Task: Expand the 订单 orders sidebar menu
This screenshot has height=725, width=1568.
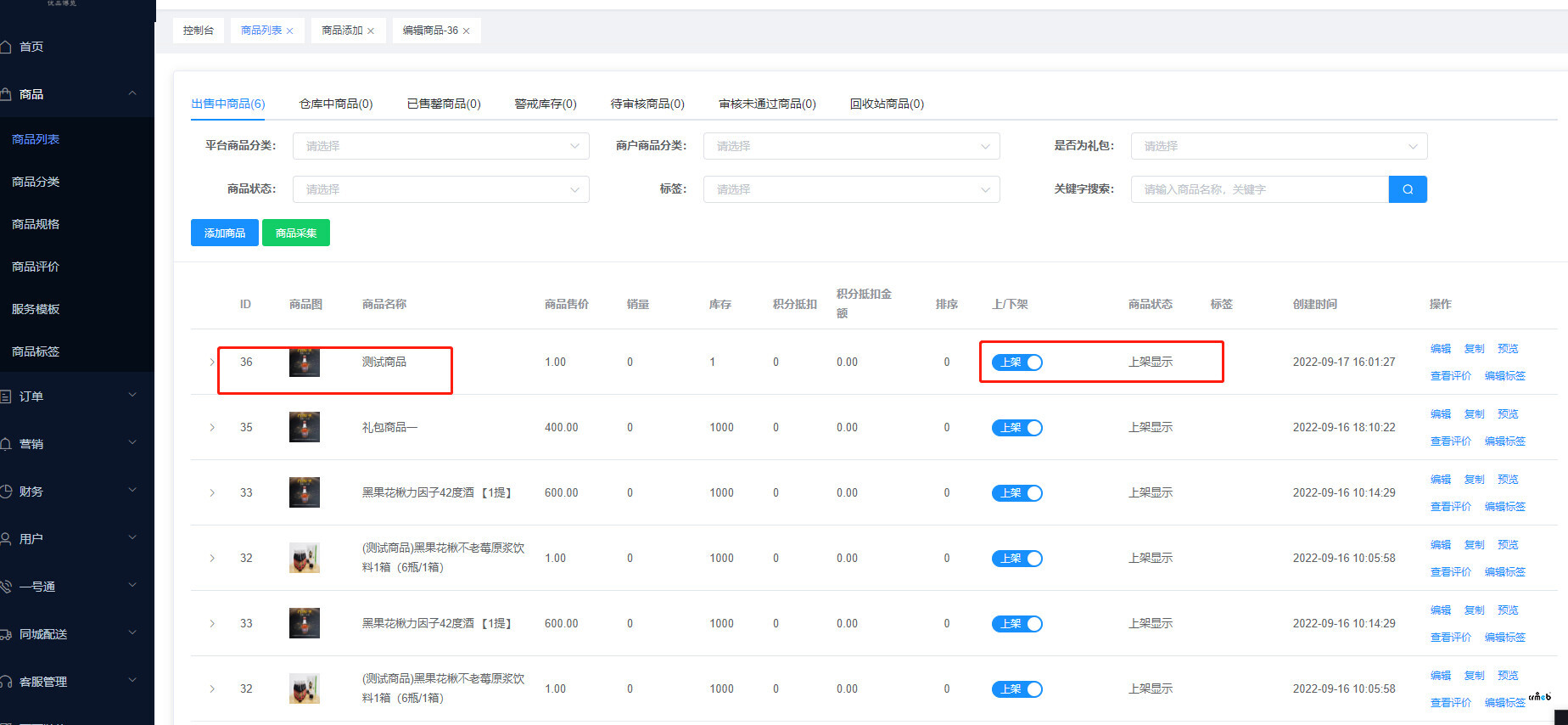Action: click(68, 396)
